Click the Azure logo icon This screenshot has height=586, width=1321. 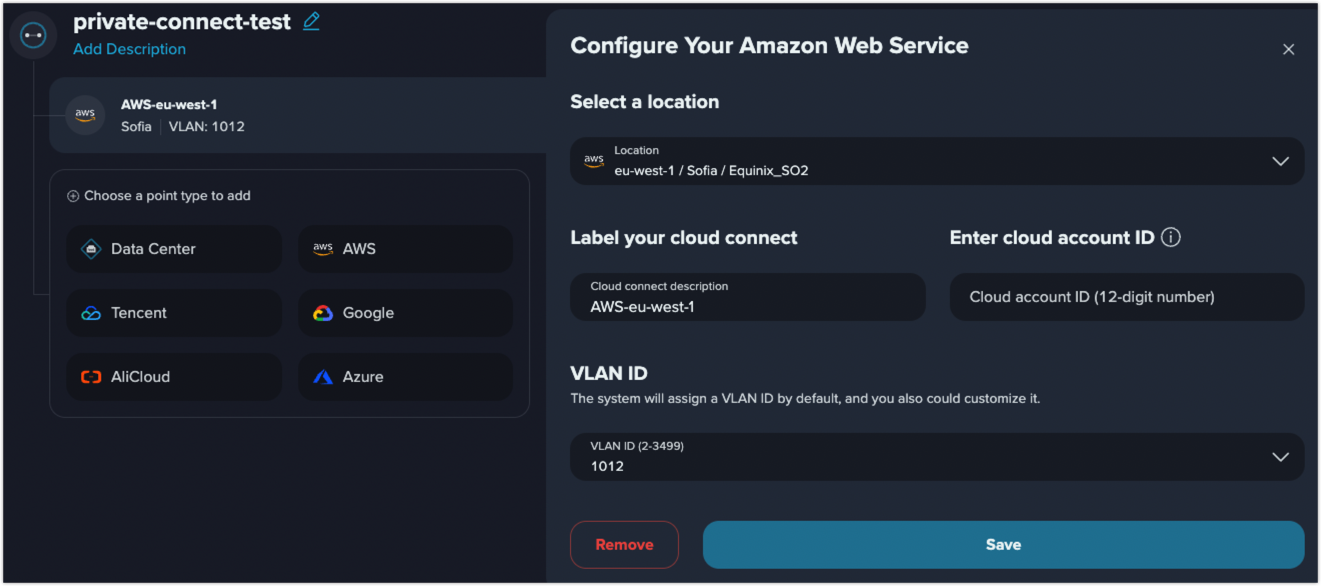pyautogui.click(x=322, y=377)
